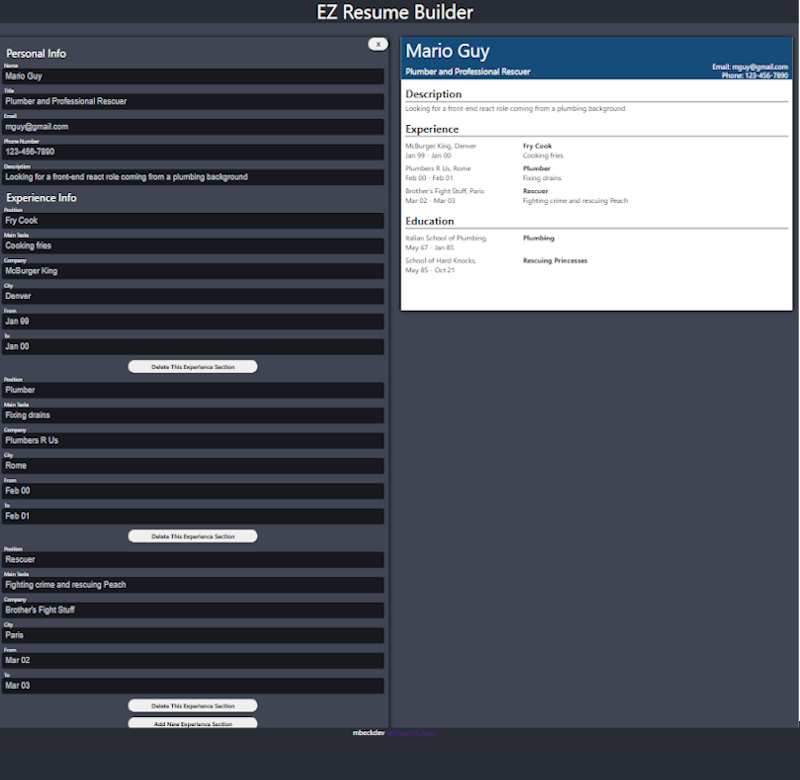Click Plumbers R Us, Rome in the preview
This screenshot has height=780, width=800.
438,168
